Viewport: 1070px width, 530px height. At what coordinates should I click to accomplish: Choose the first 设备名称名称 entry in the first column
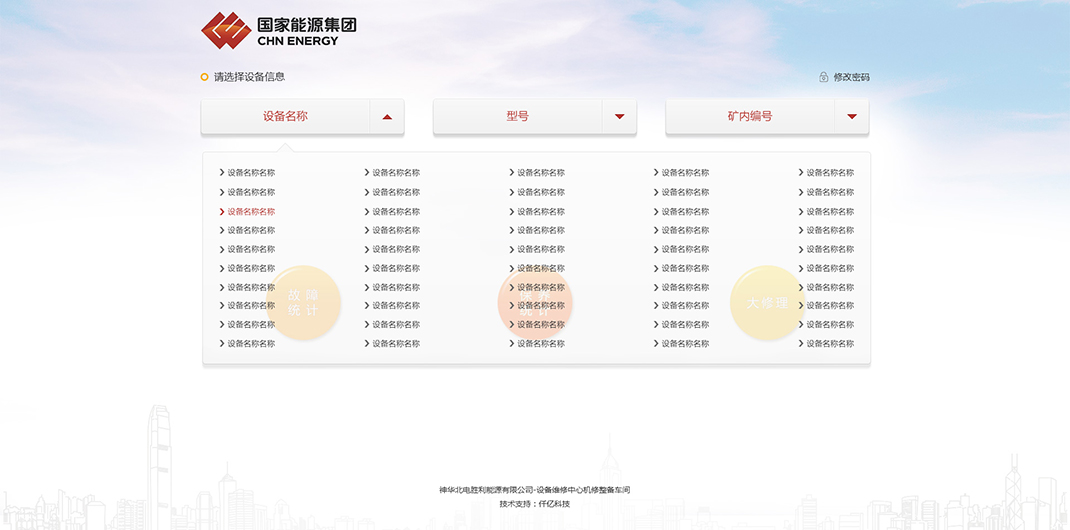(x=251, y=173)
